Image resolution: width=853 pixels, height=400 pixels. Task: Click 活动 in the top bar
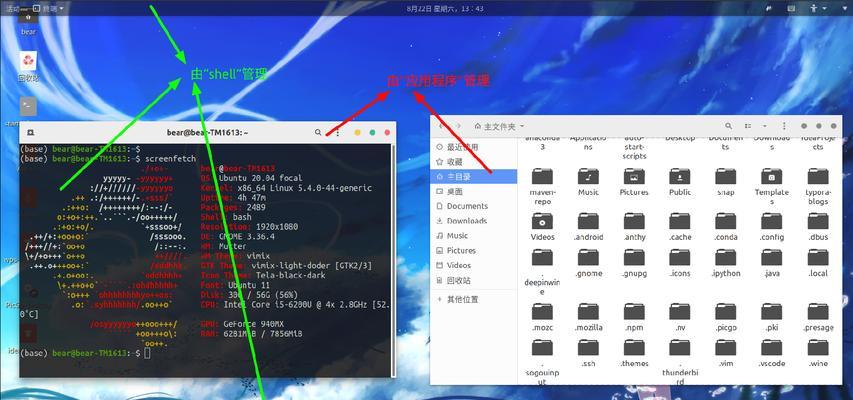coord(13,8)
